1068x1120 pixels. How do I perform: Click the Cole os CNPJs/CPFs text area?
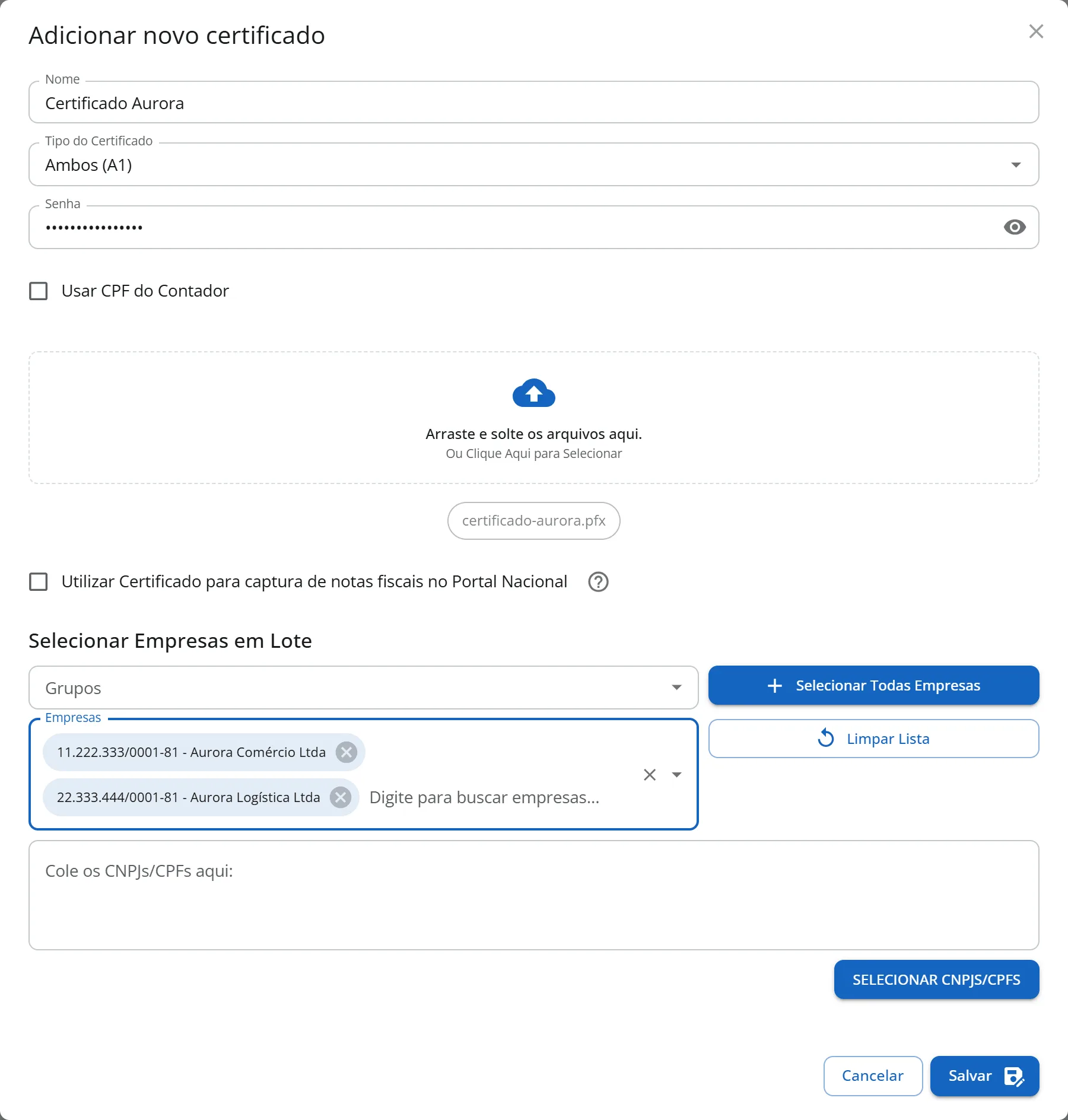(533, 895)
